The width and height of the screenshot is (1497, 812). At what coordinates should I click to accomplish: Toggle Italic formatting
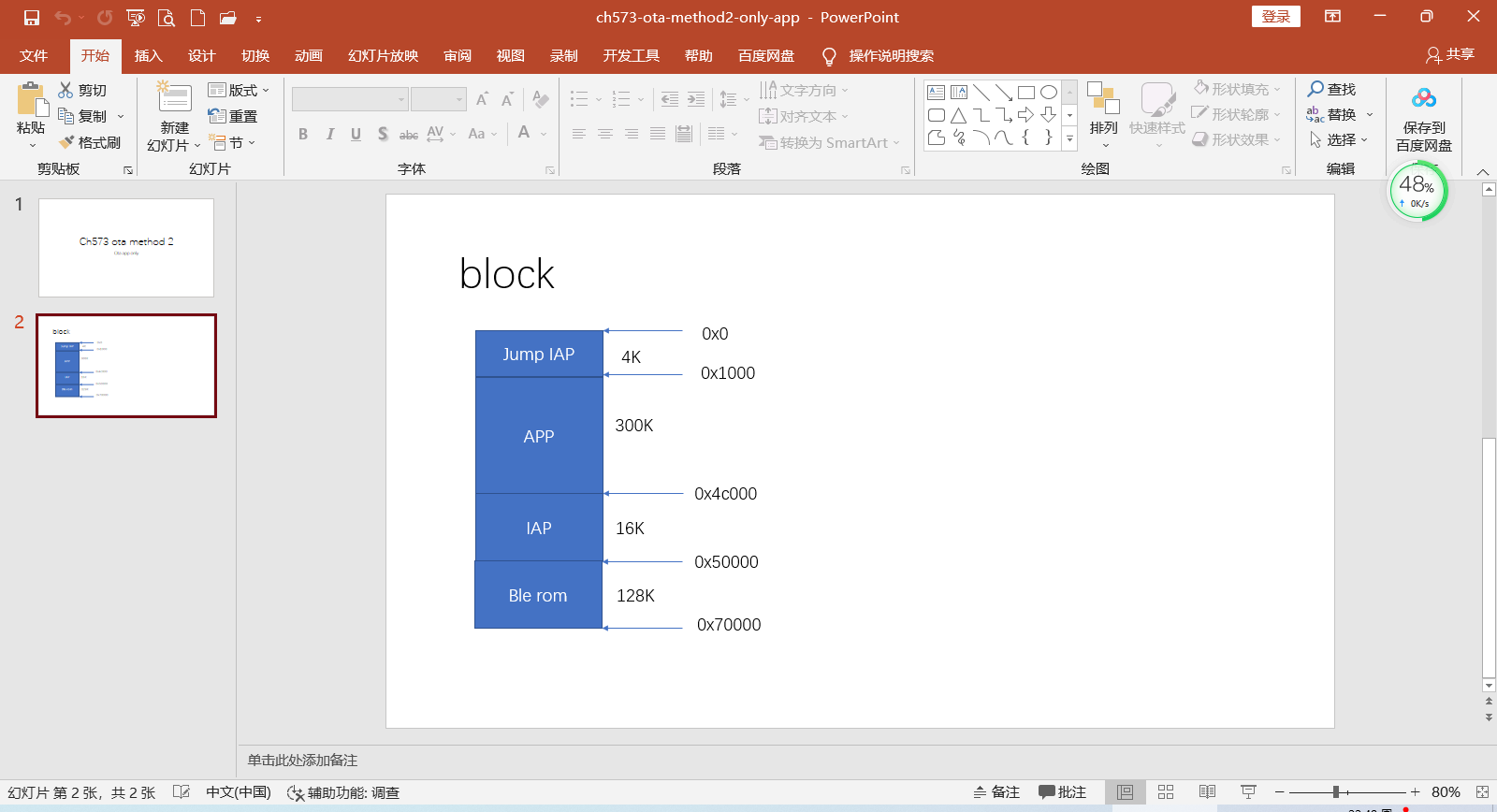[x=329, y=135]
